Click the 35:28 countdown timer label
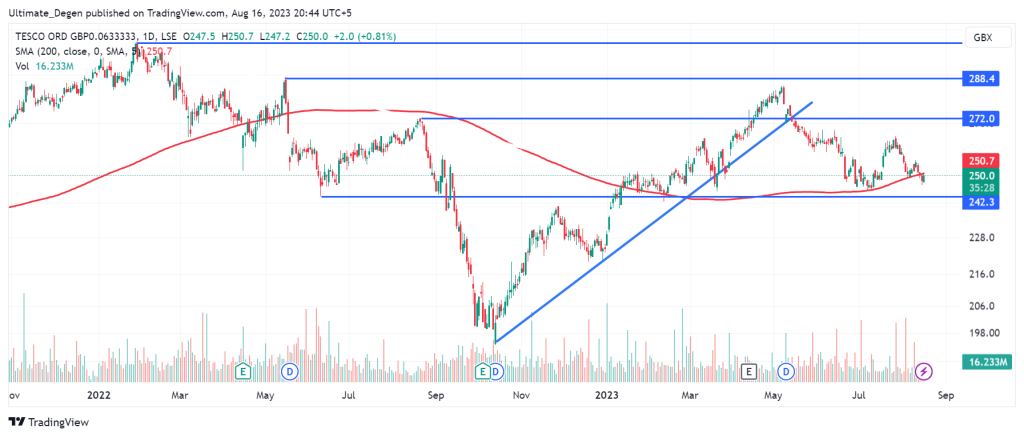 pos(981,189)
